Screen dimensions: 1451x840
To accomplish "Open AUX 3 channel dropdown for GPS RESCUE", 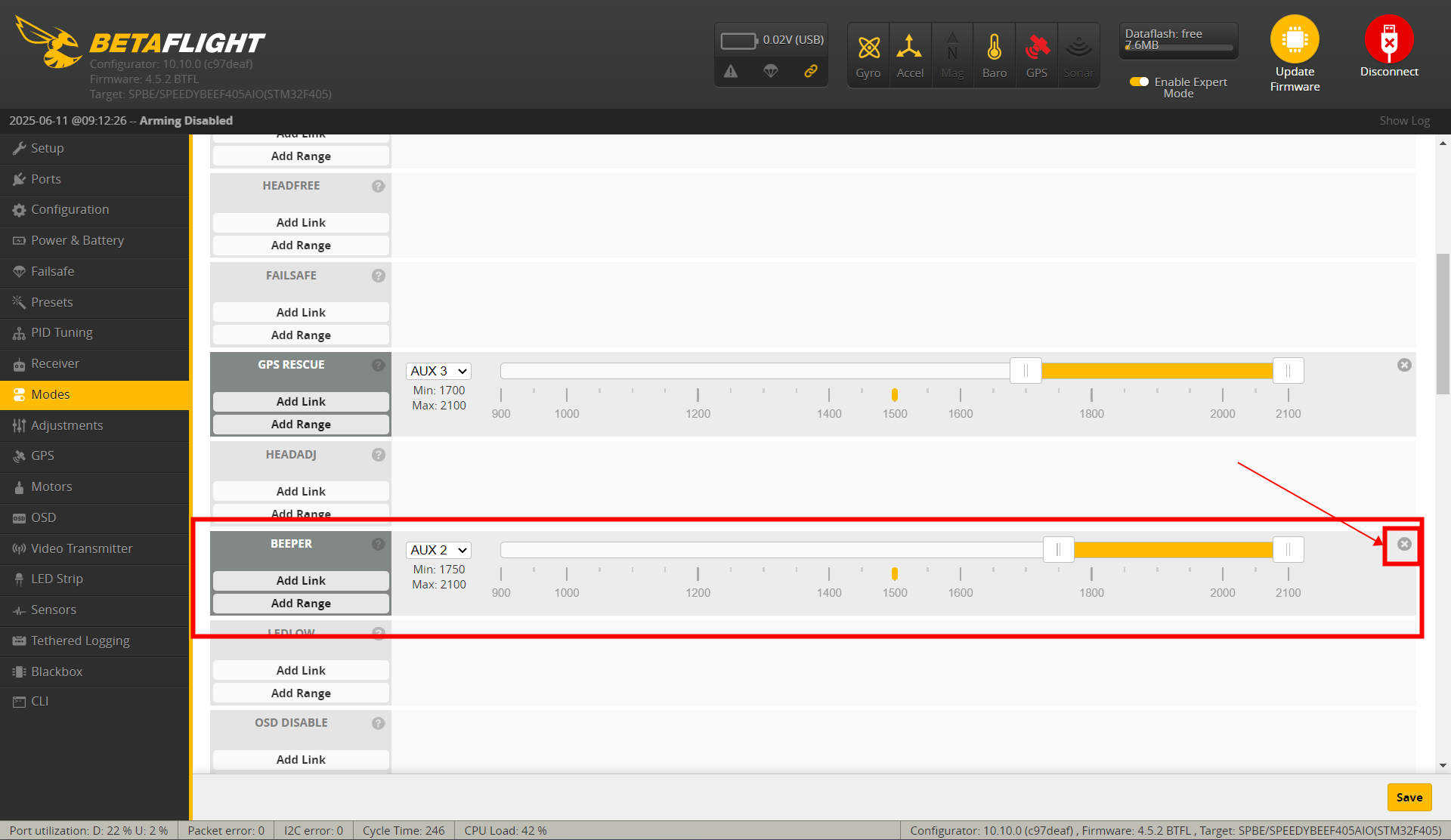I will coord(438,371).
